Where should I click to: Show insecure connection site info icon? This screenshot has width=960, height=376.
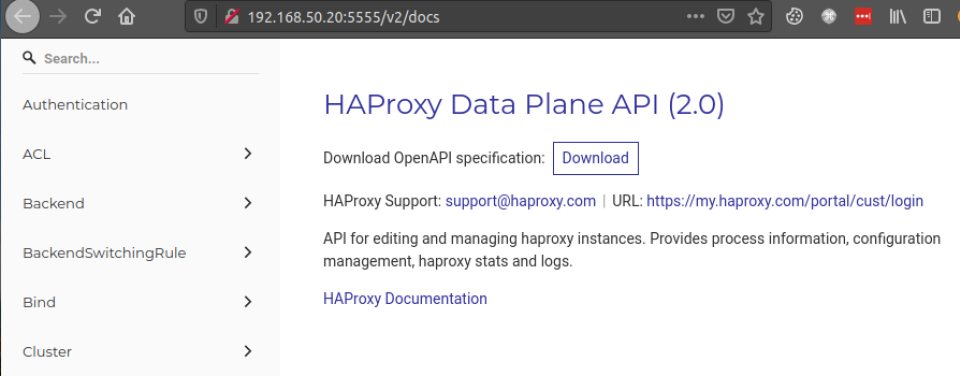[x=231, y=17]
